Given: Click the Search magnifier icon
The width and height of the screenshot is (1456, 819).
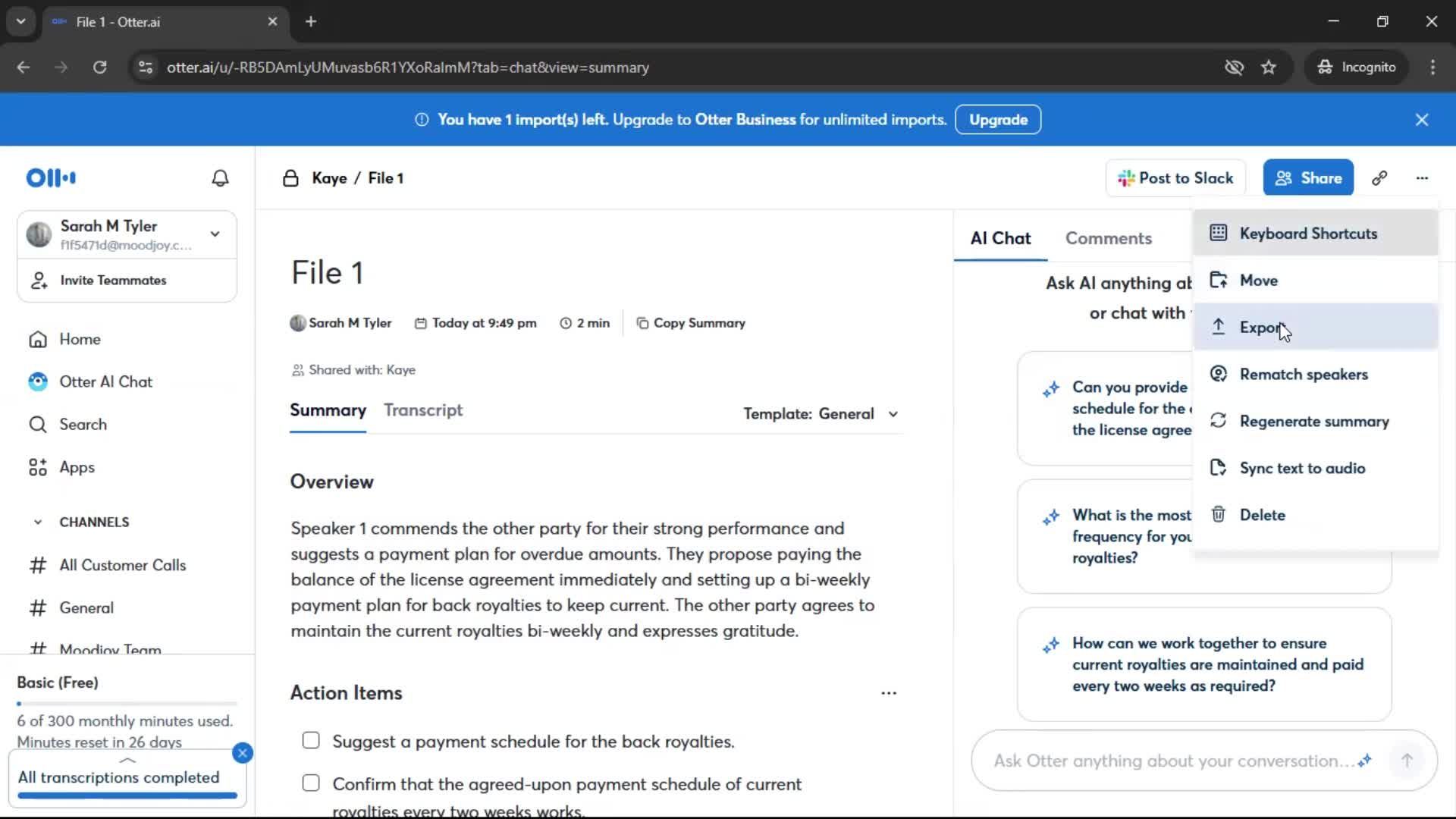Looking at the screenshot, I should coord(38,425).
